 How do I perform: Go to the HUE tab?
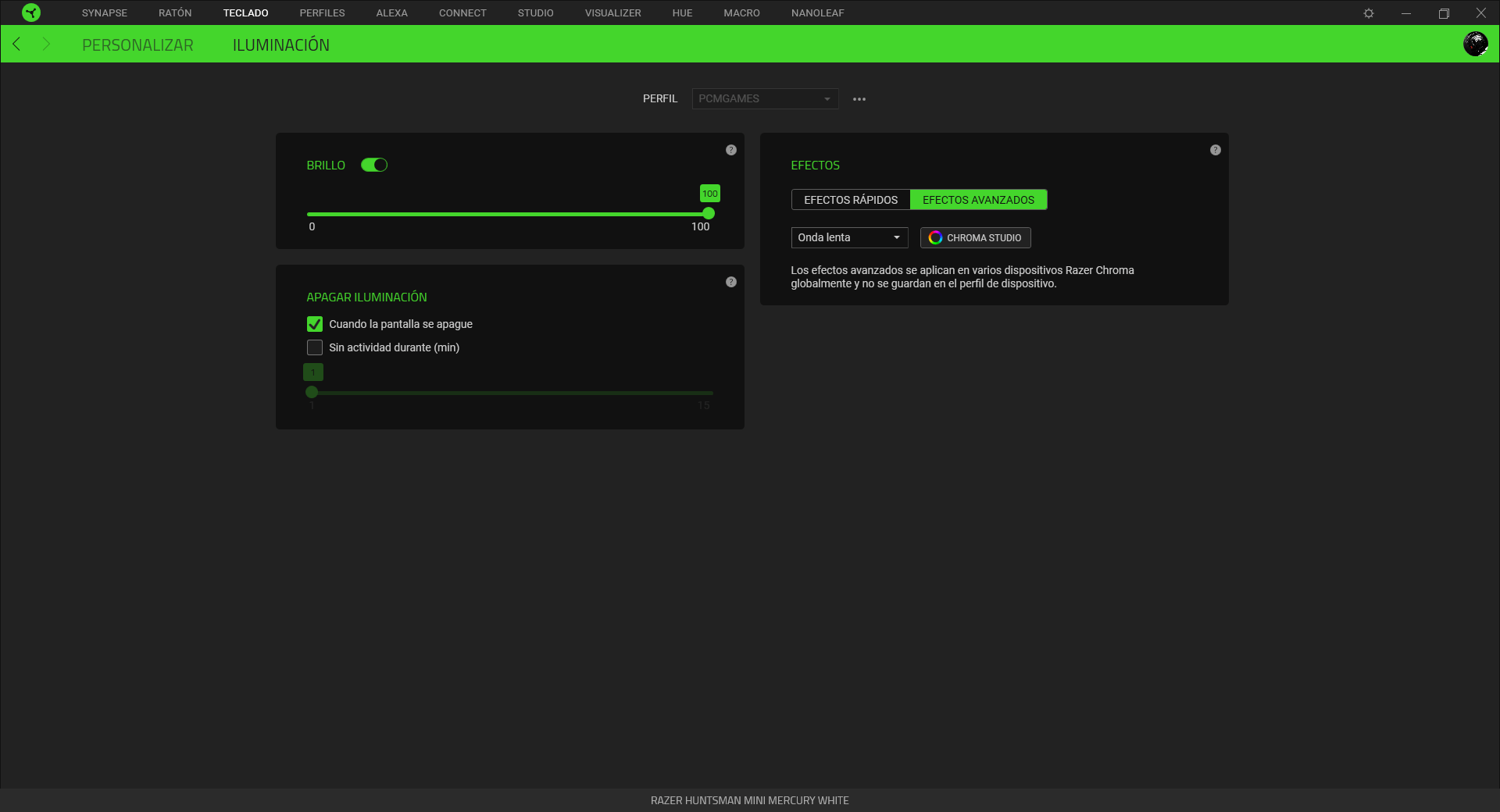tap(683, 13)
